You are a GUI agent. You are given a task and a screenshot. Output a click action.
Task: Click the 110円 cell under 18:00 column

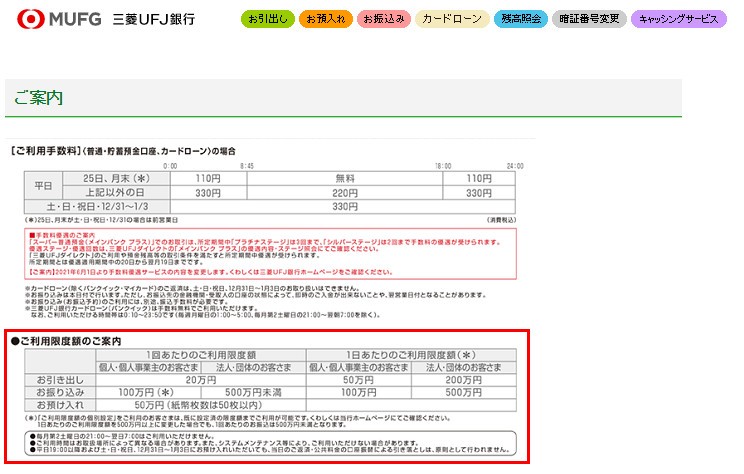click(x=479, y=178)
